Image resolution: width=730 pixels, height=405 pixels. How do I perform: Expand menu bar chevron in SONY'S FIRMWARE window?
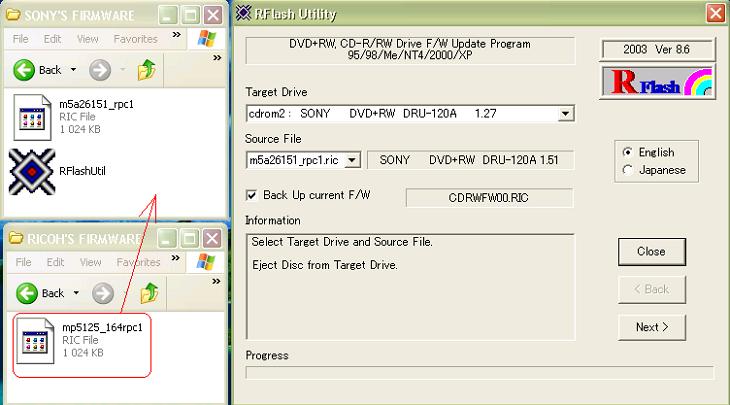[176, 34]
